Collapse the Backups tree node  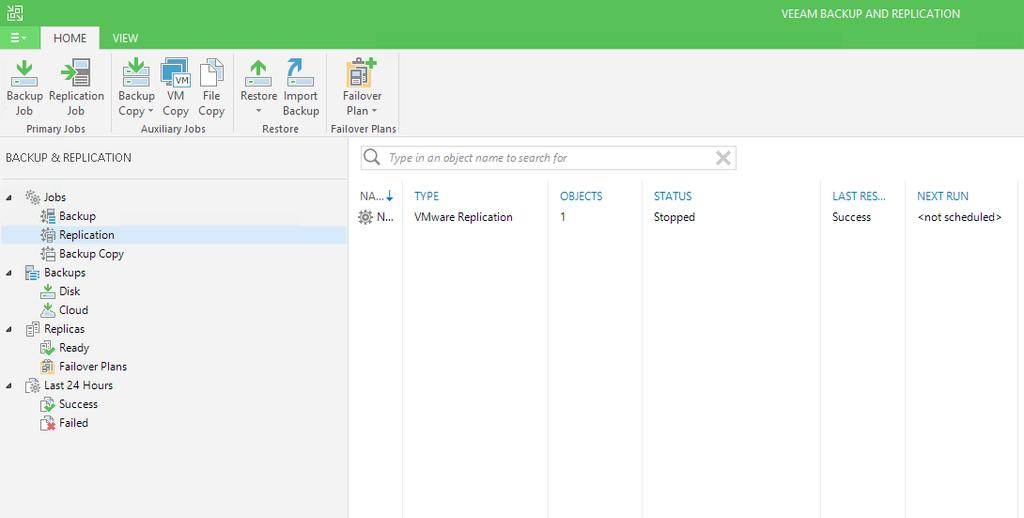point(9,273)
